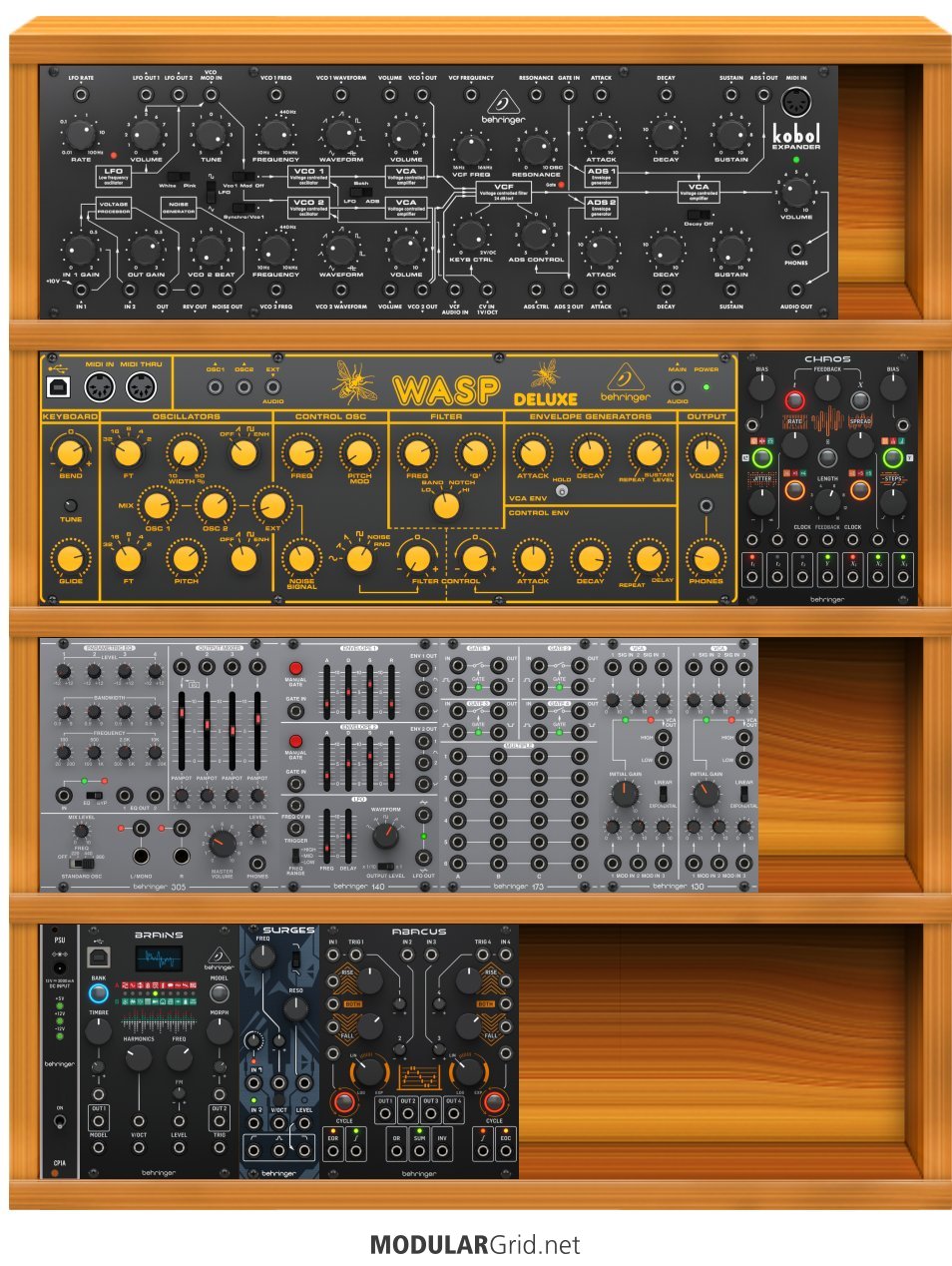Image resolution: width=952 pixels, height=1266 pixels.
Task: Click the Kobol AUDIO OUT jack
Action: tap(795, 292)
